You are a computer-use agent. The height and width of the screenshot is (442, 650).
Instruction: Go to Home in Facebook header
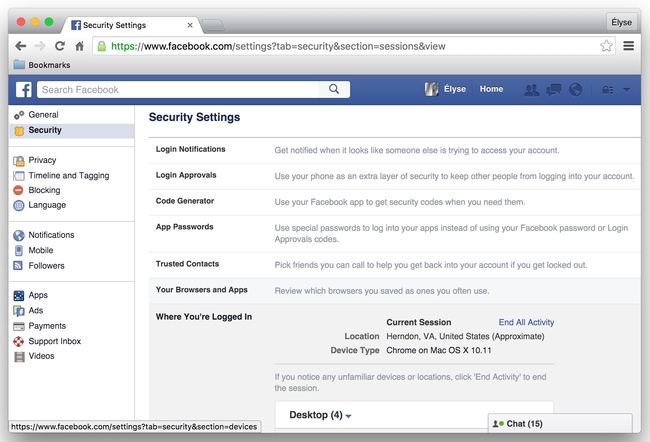[x=491, y=89]
